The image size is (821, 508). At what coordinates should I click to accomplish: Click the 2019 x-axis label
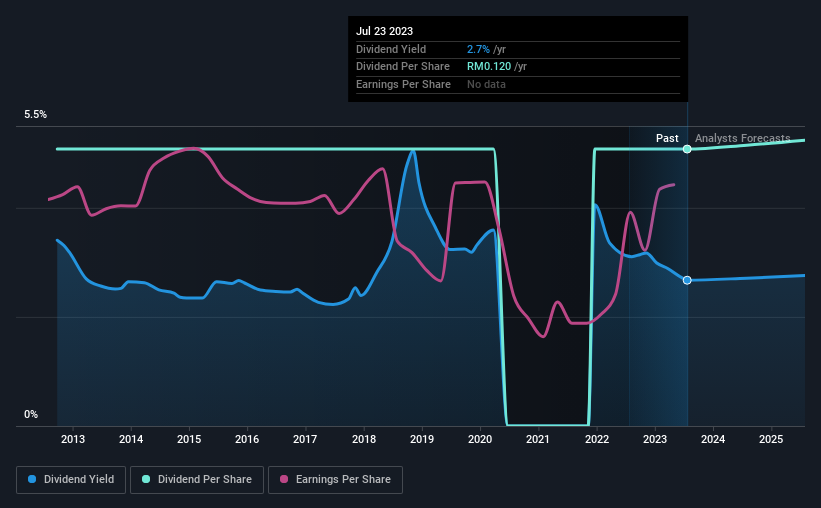tap(421, 439)
